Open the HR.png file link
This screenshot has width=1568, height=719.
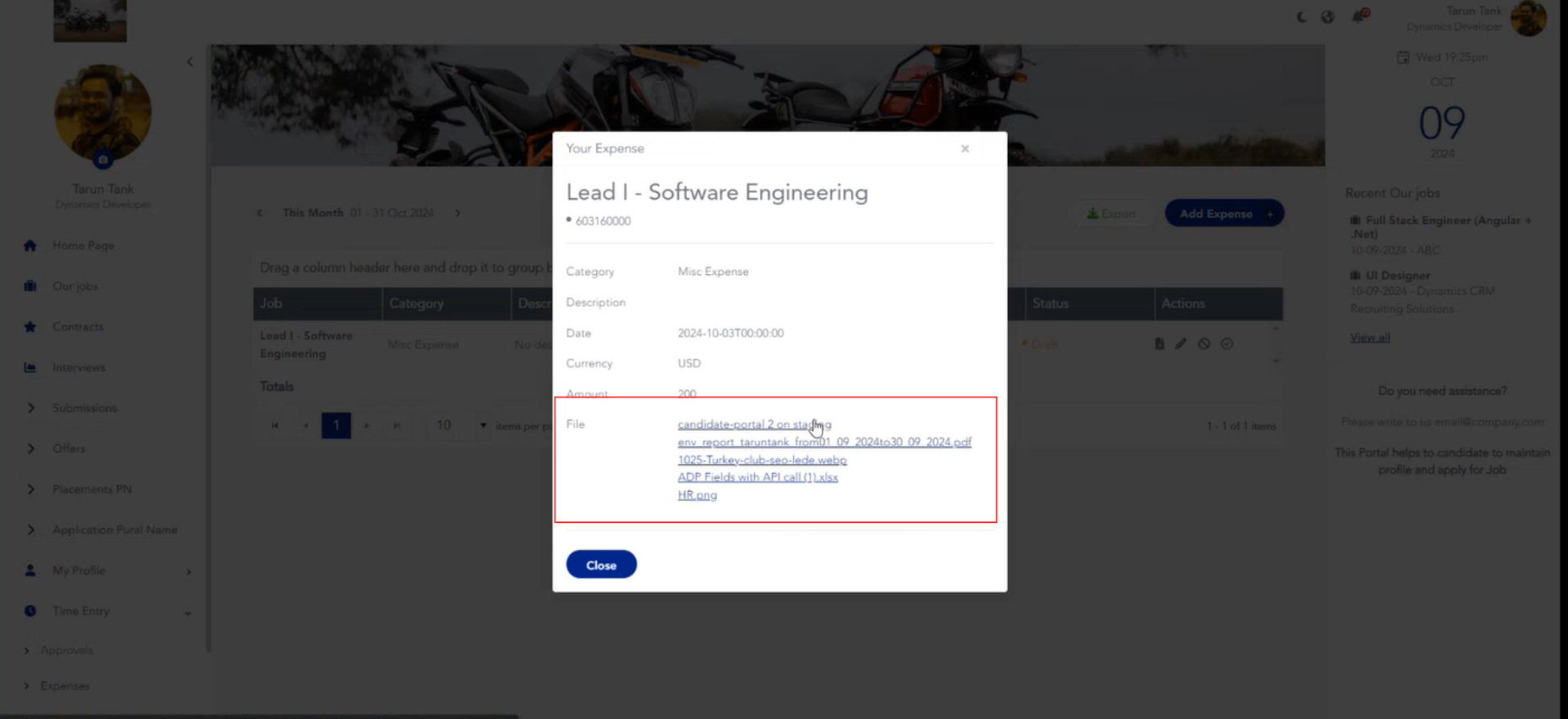(697, 495)
